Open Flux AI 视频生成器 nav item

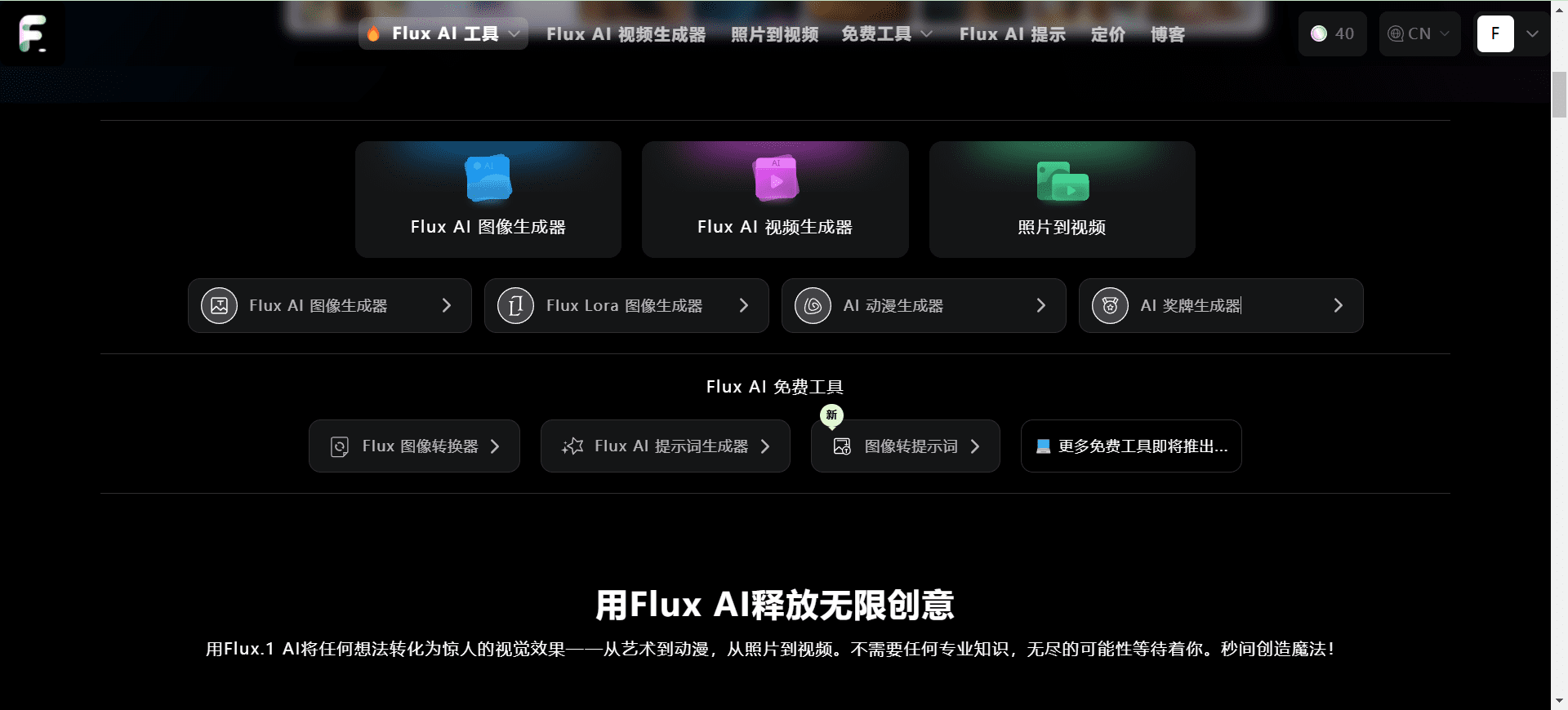pyautogui.click(x=626, y=34)
